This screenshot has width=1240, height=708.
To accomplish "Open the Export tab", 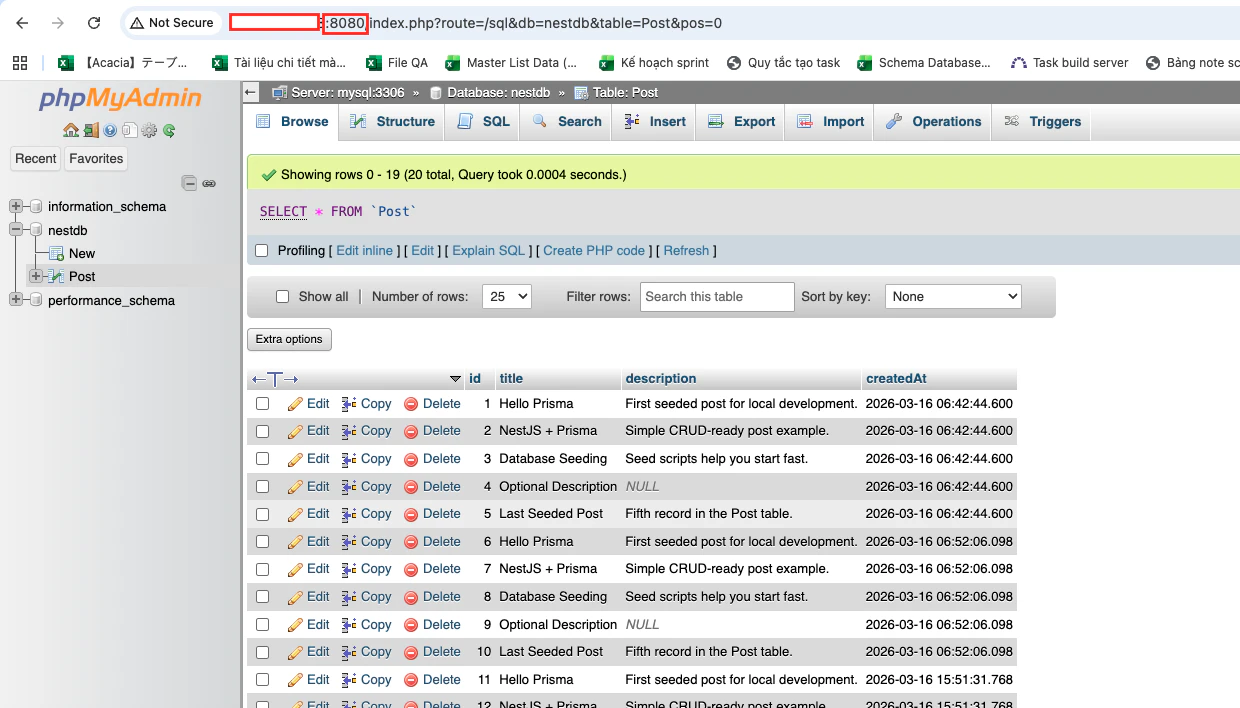I will point(741,121).
